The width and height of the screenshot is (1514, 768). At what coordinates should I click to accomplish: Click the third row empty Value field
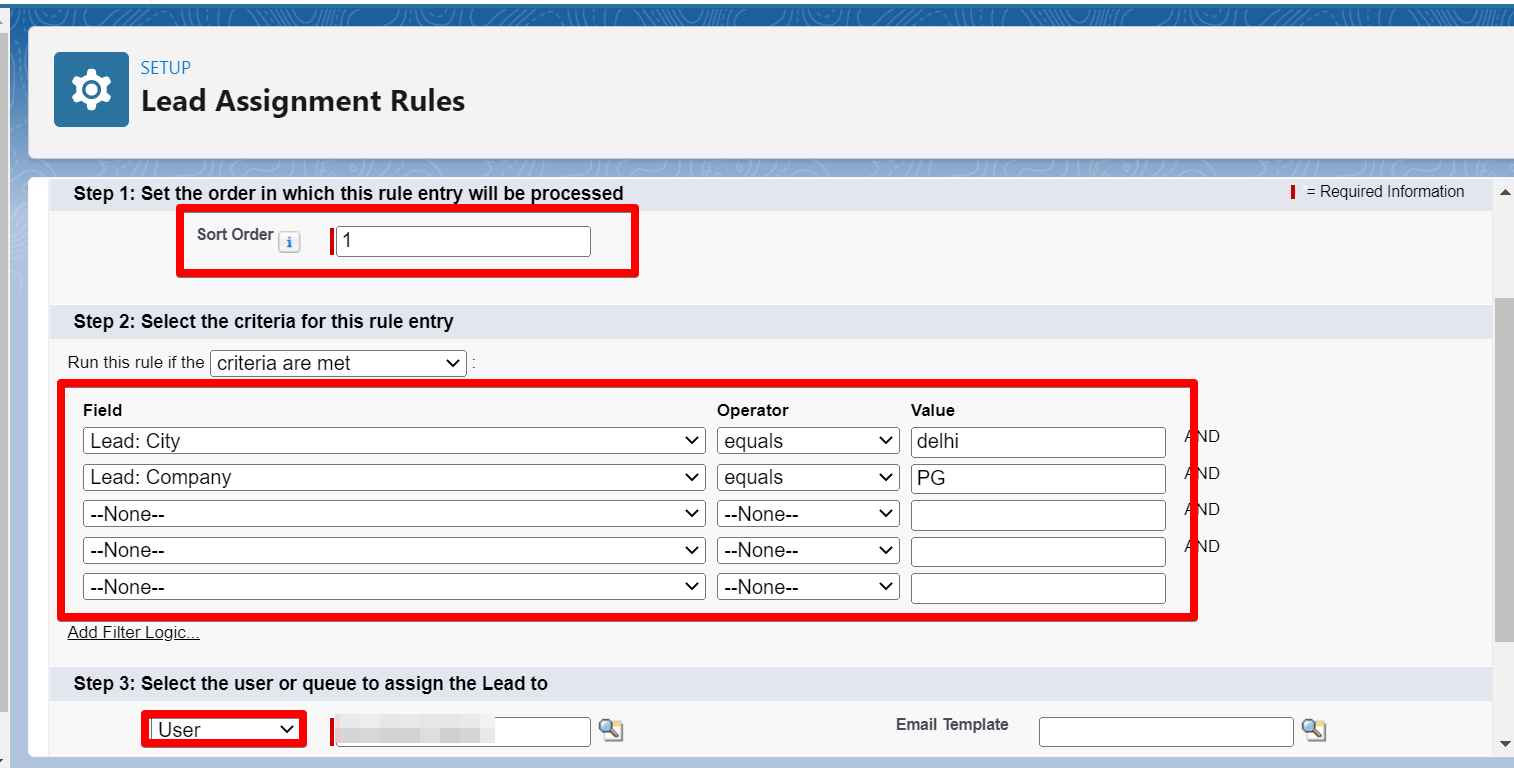coord(1037,515)
